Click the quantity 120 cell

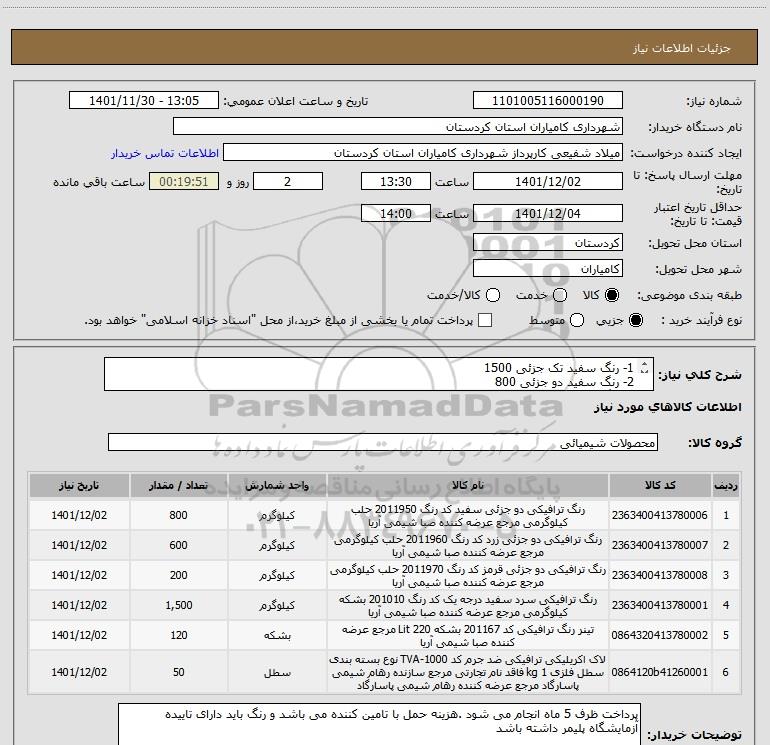(x=178, y=635)
